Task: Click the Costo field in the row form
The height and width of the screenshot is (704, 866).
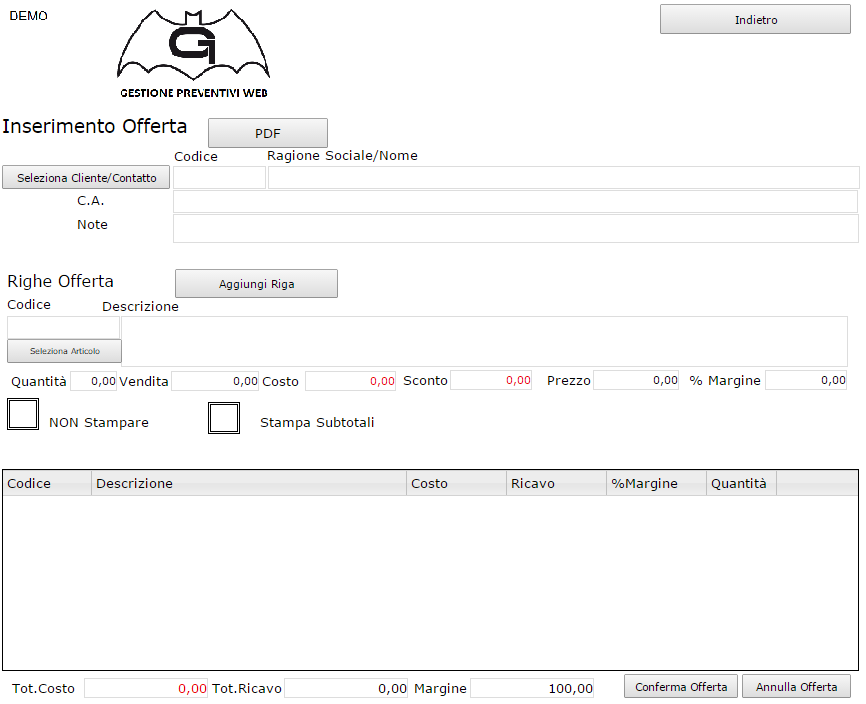Action: tap(350, 381)
